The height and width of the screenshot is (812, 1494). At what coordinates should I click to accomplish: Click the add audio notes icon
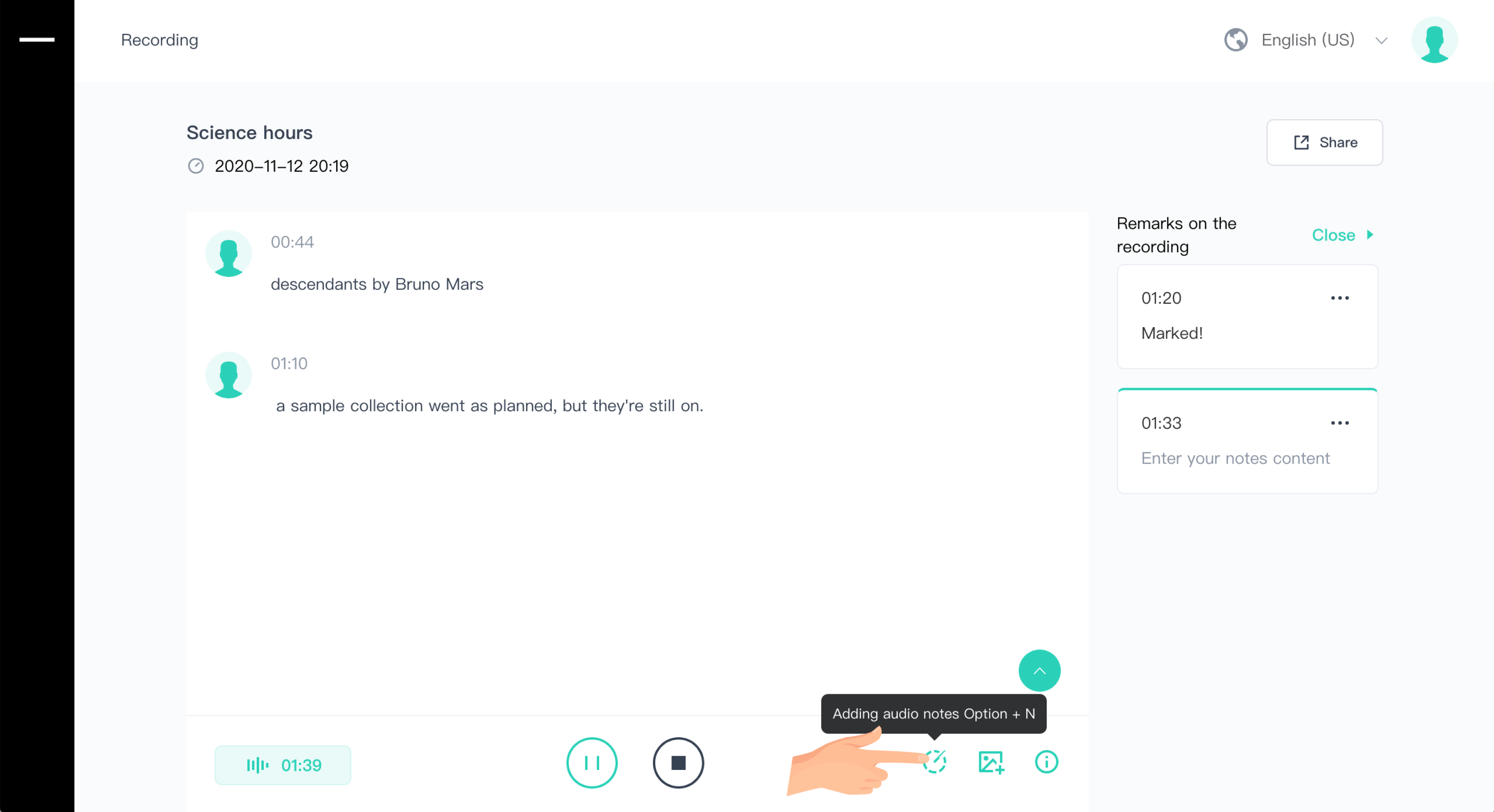pyautogui.click(x=935, y=761)
